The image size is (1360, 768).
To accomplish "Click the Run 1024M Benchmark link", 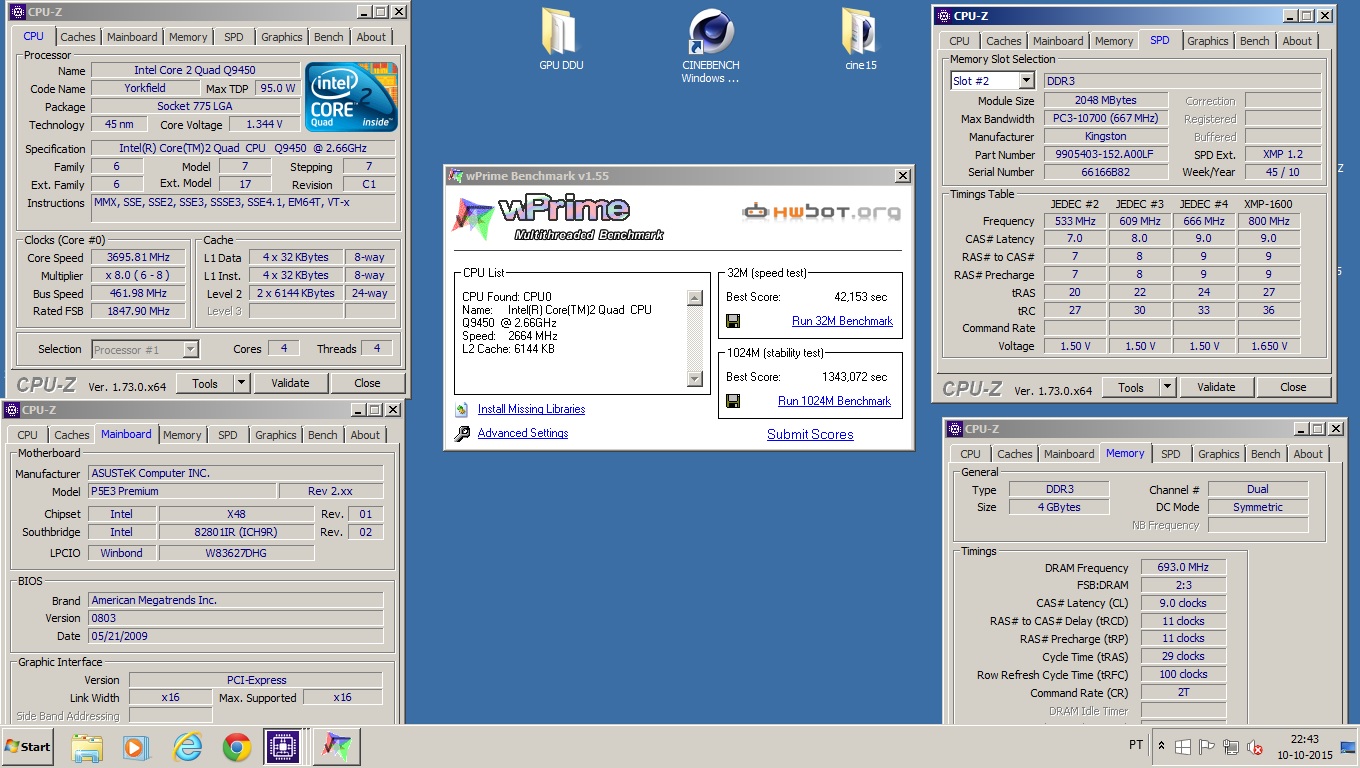I will pos(834,401).
